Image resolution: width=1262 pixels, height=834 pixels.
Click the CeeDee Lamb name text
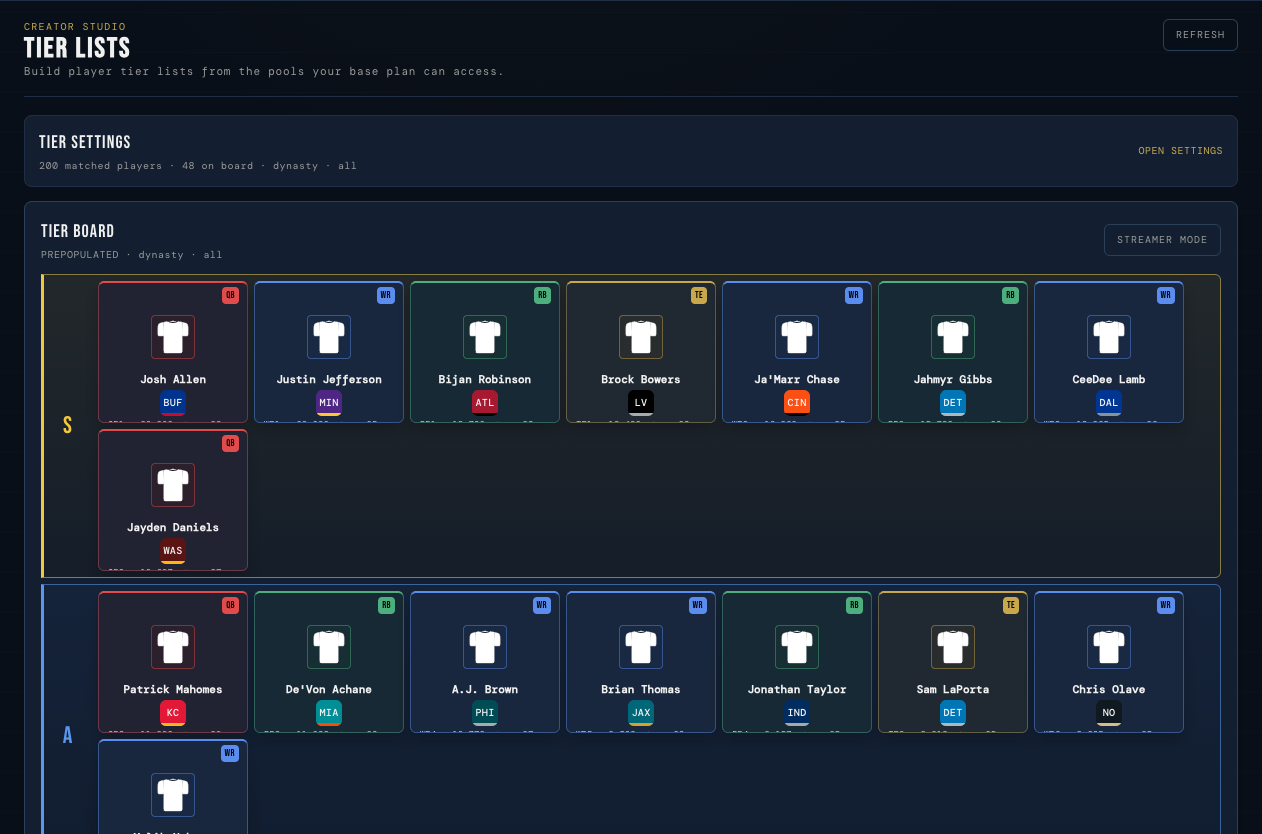point(1109,379)
